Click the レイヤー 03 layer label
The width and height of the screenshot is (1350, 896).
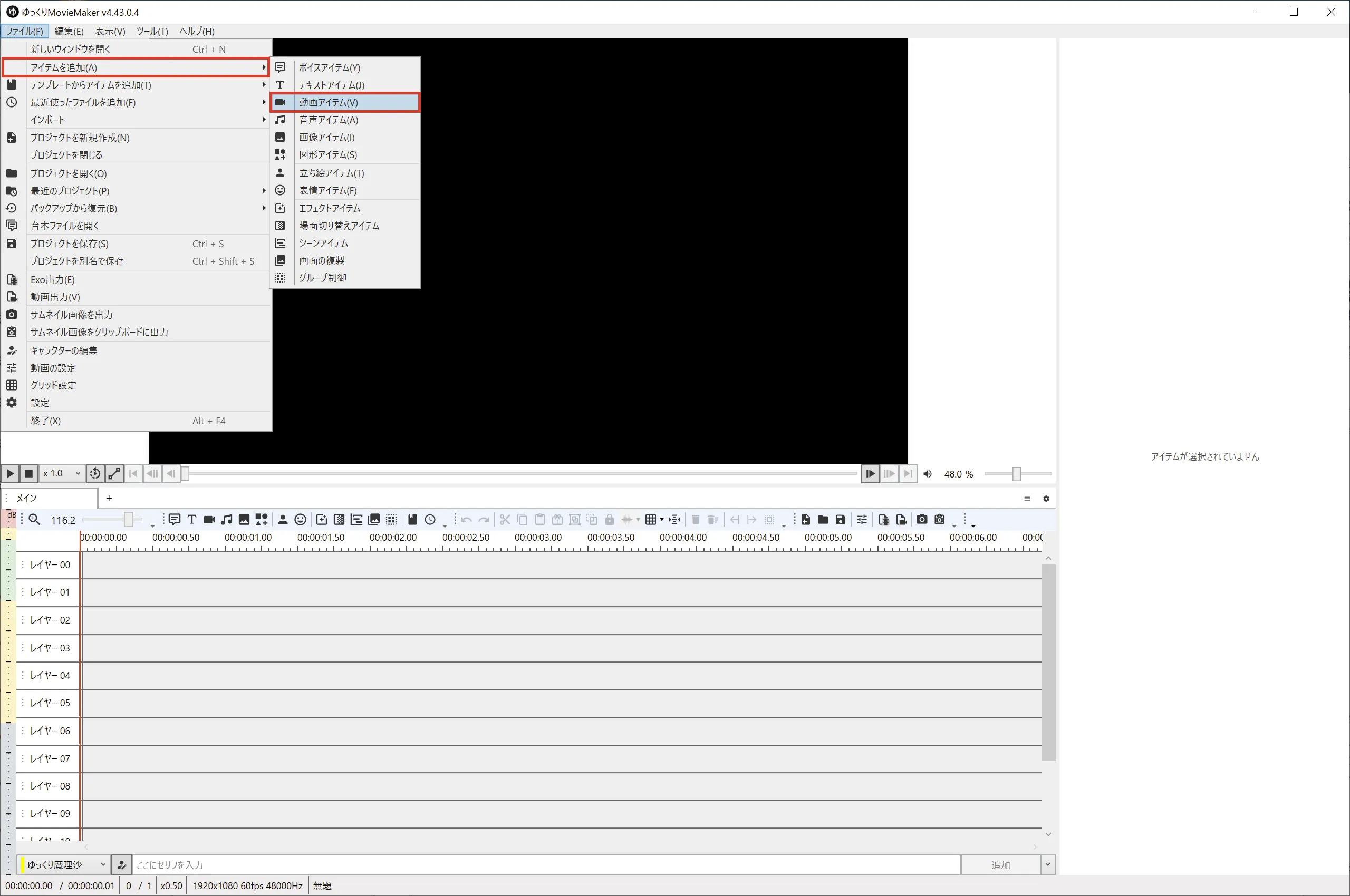pyautogui.click(x=50, y=647)
